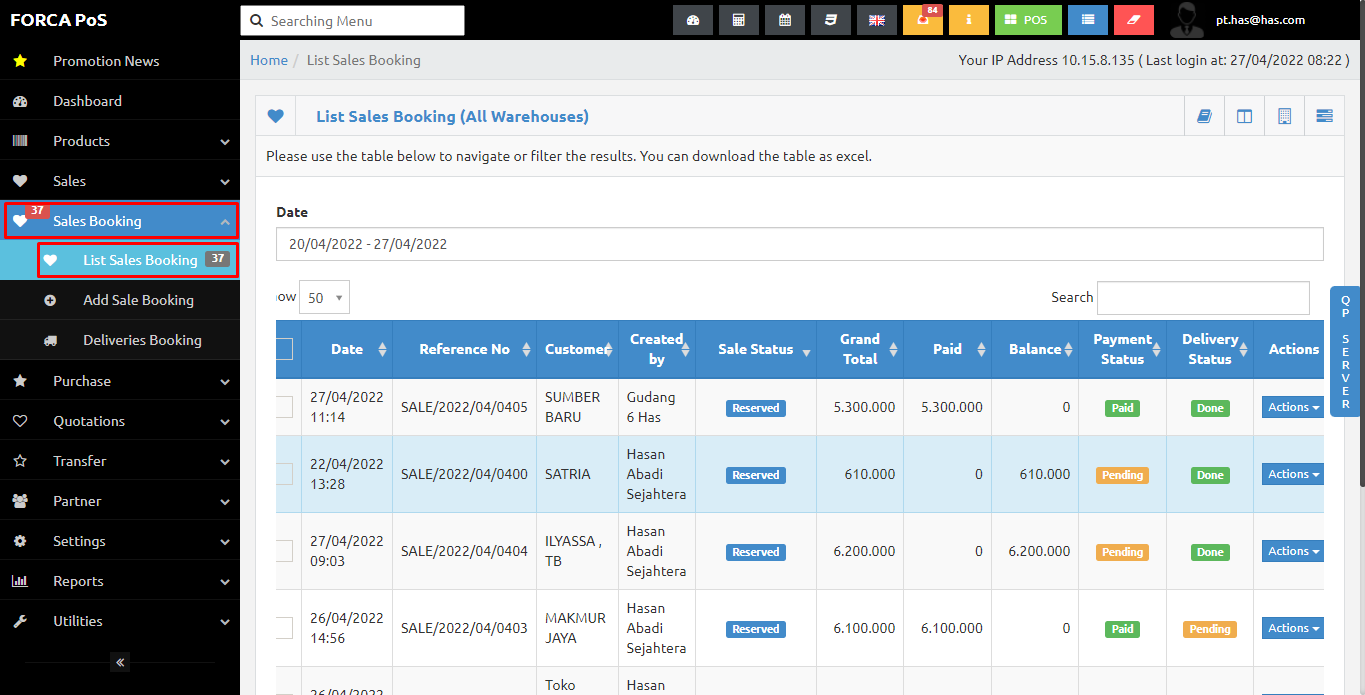Expand the Transfer sidebar menu
This screenshot has height=695, width=1365.
point(120,461)
